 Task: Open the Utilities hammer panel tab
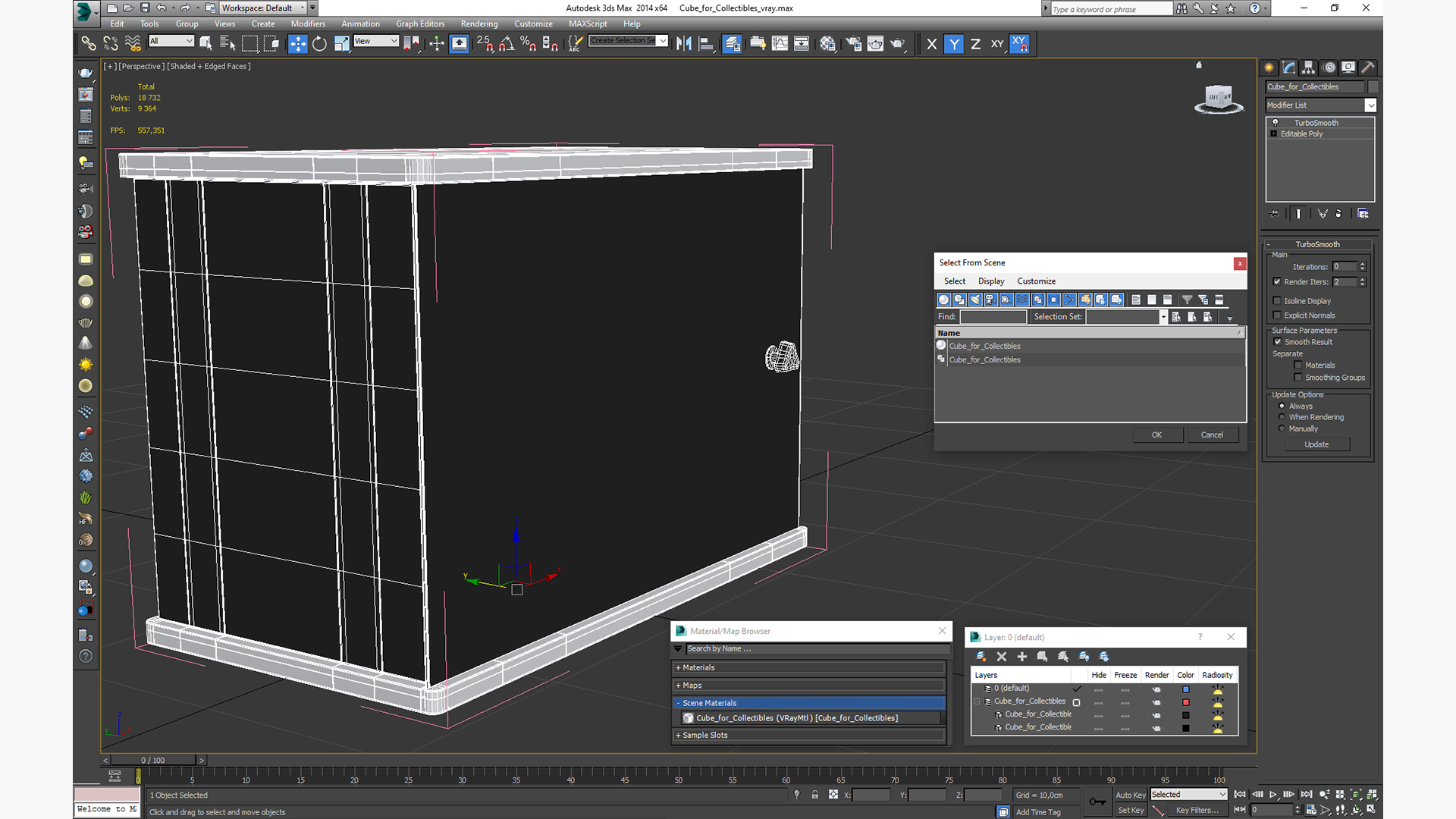click(x=1367, y=67)
